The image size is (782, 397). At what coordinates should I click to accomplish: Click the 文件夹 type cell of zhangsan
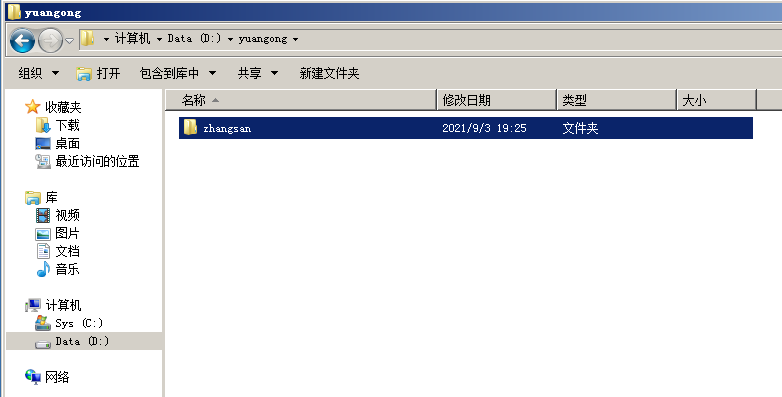point(580,128)
